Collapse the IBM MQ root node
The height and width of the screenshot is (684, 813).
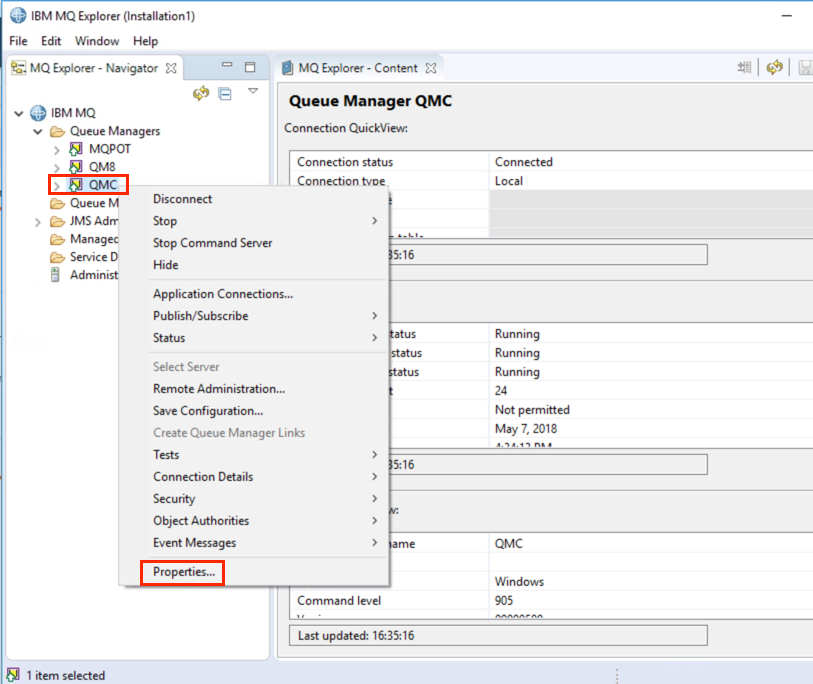tap(19, 113)
